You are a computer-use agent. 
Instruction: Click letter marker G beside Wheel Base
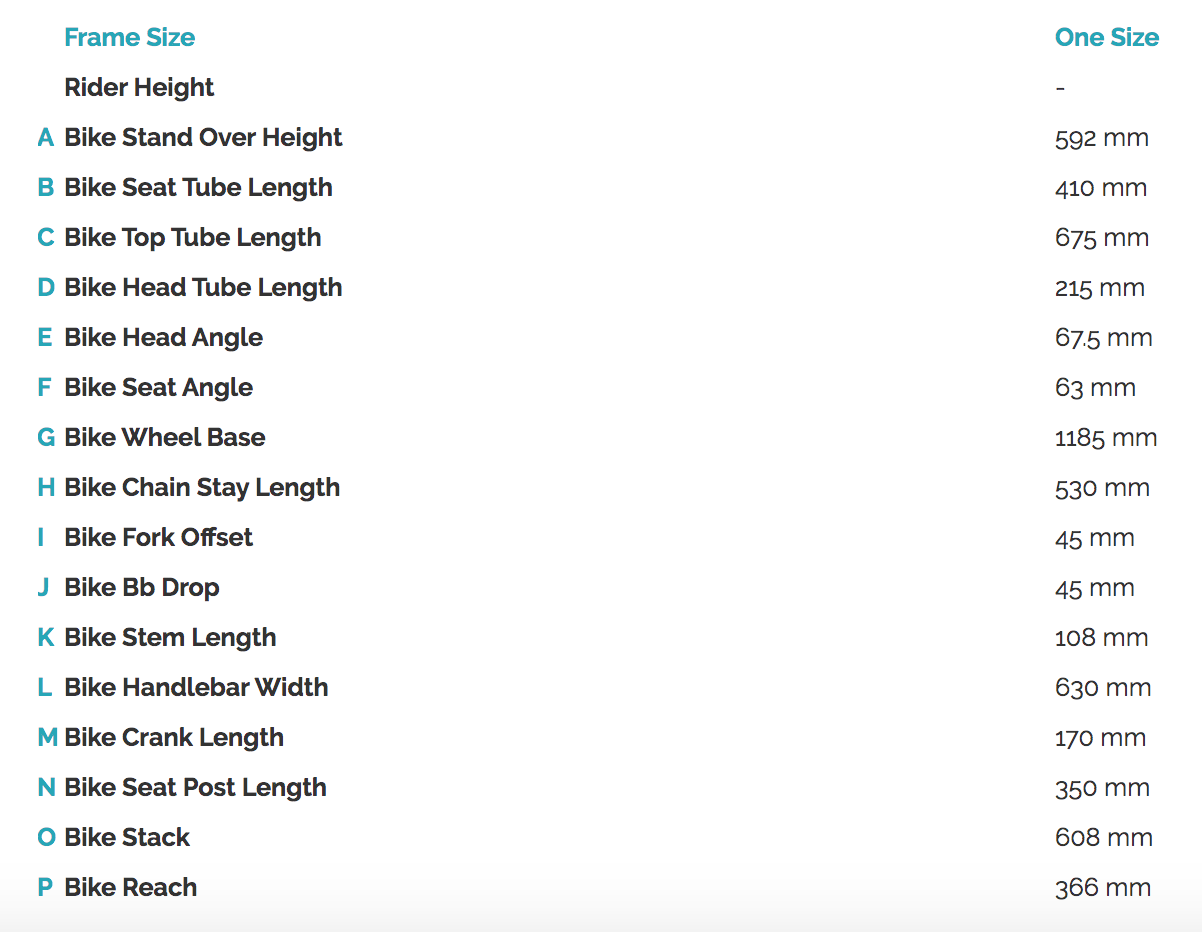[46, 438]
